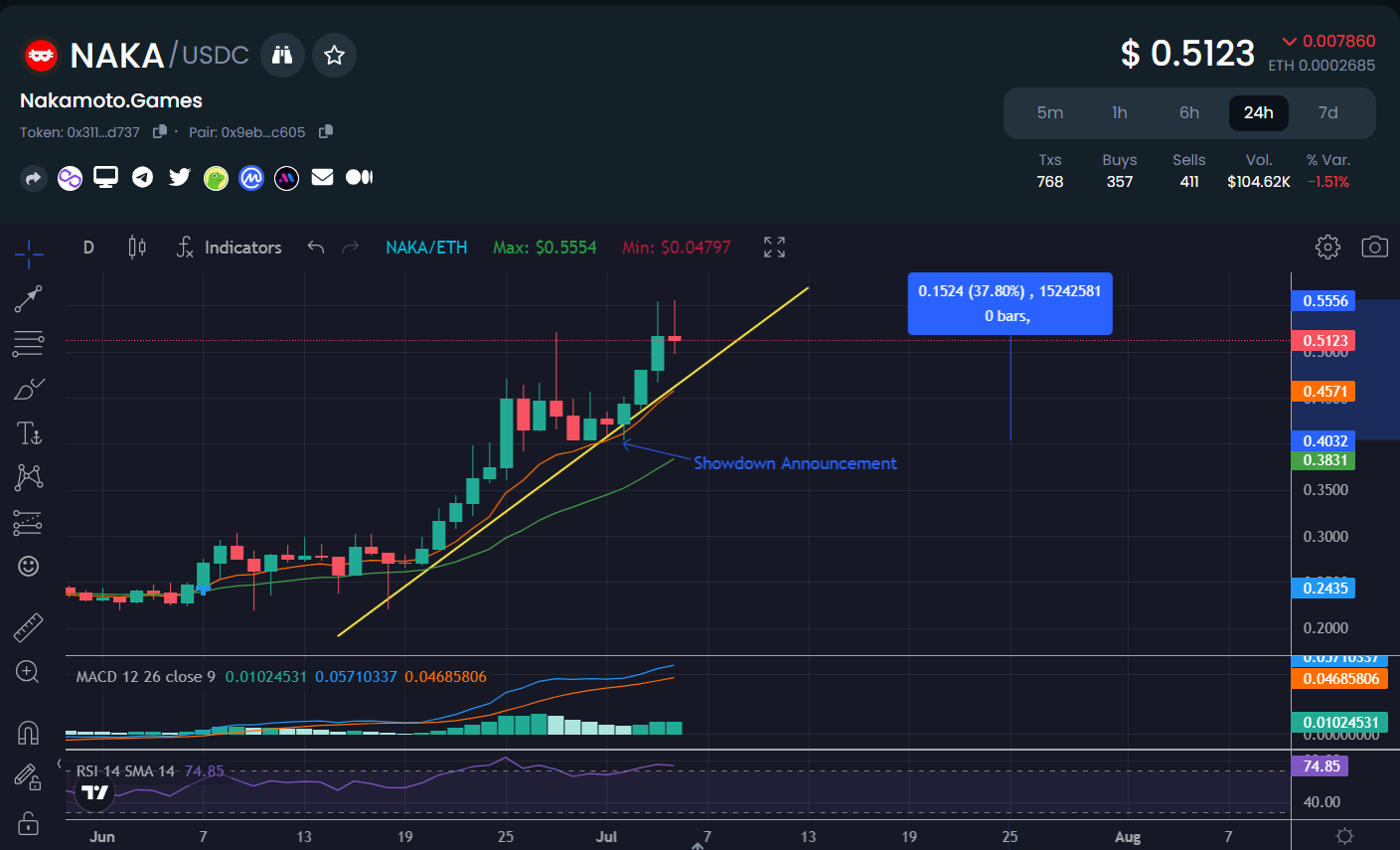1400x850 pixels.
Task: Open the CoinMarketCap link icon
Action: tap(251, 178)
